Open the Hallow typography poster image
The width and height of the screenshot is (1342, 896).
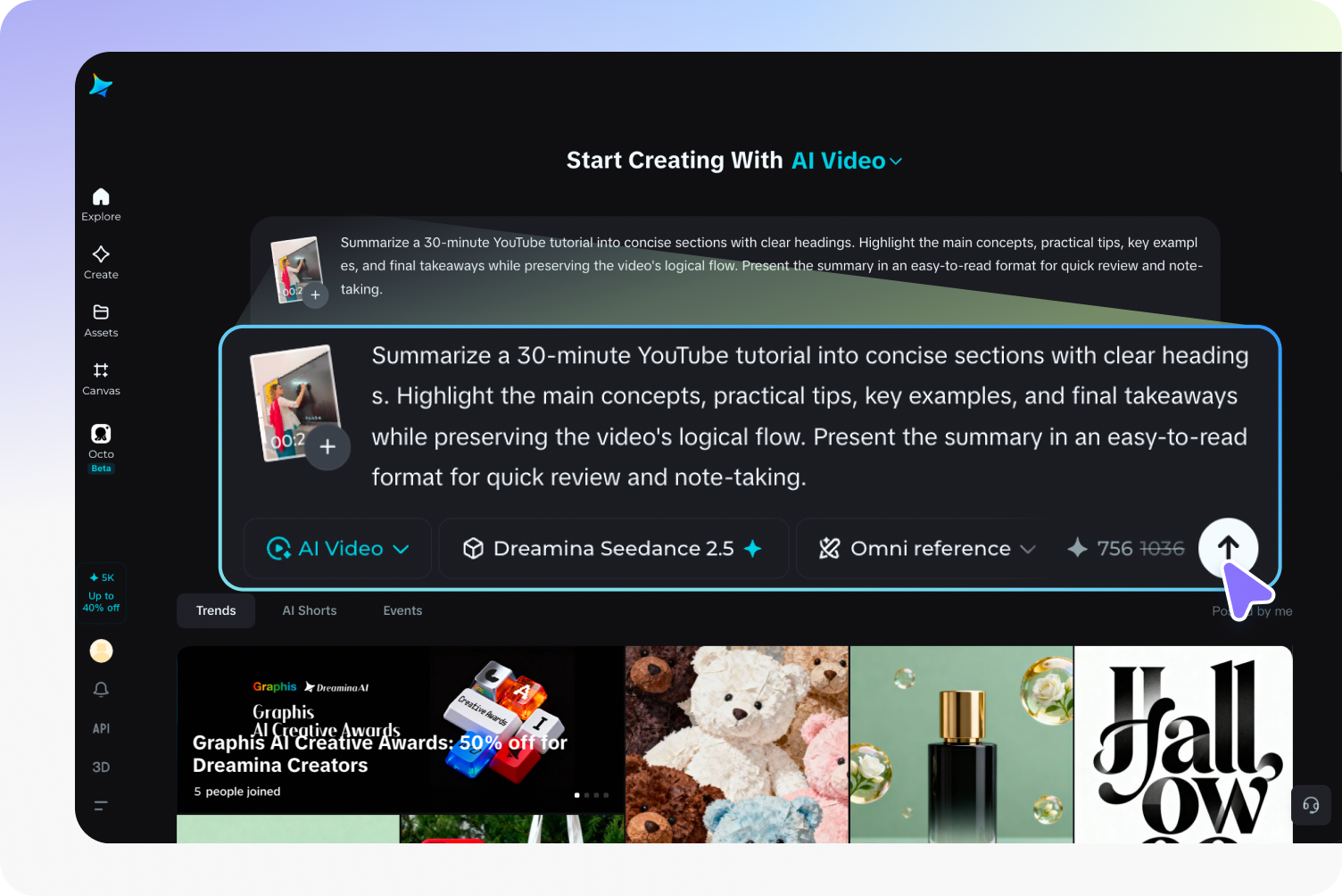pos(1183,744)
